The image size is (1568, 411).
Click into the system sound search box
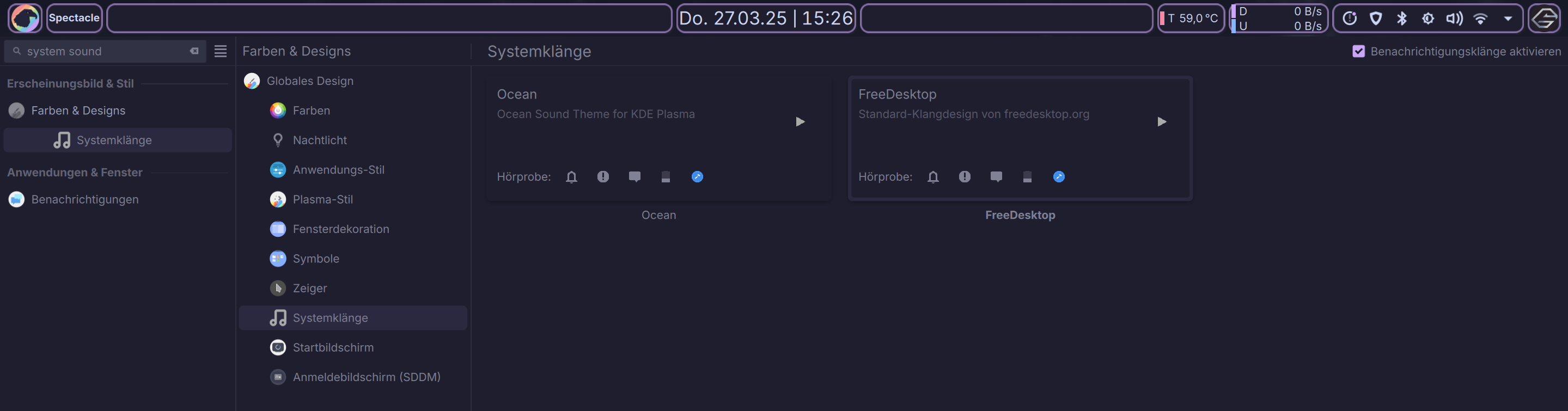click(x=105, y=52)
